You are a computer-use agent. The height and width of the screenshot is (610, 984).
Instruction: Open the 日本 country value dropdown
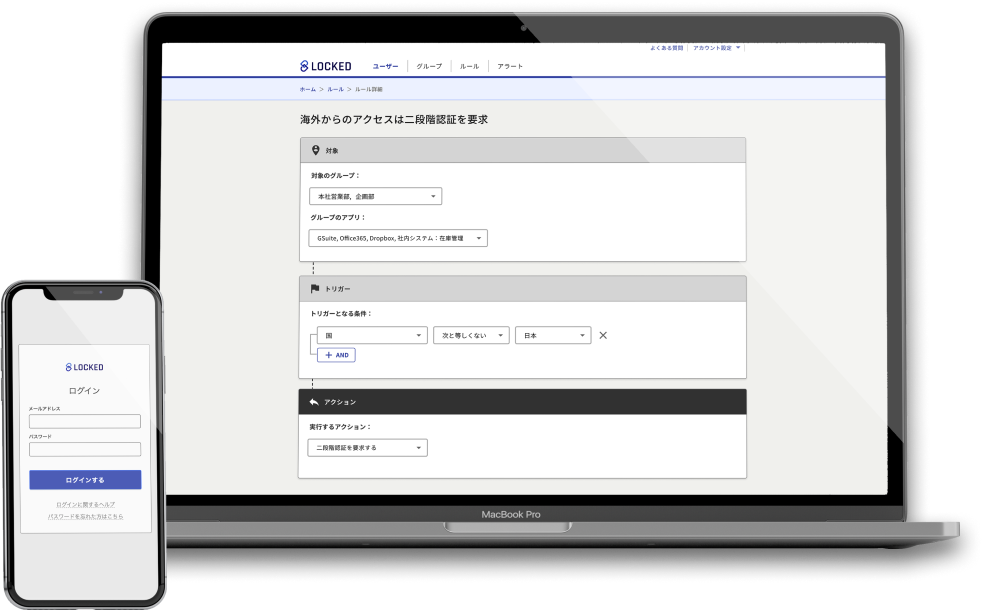tap(553, 336)
